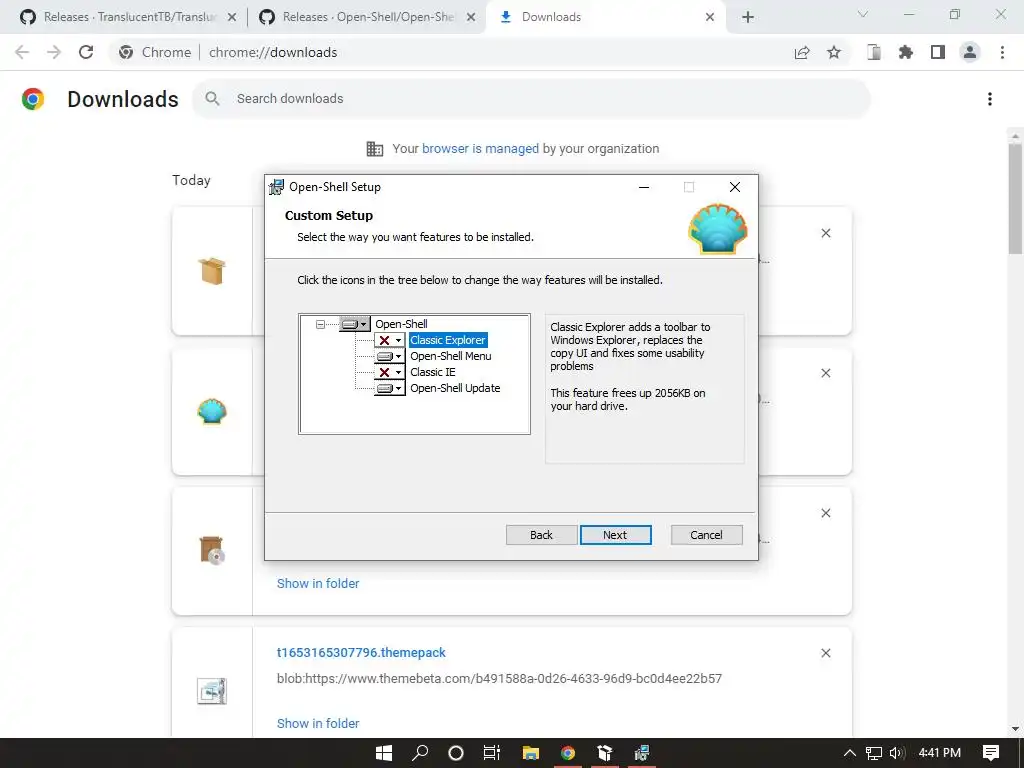
Task: Remove the third download from list
Action: [x=826, y=513]
